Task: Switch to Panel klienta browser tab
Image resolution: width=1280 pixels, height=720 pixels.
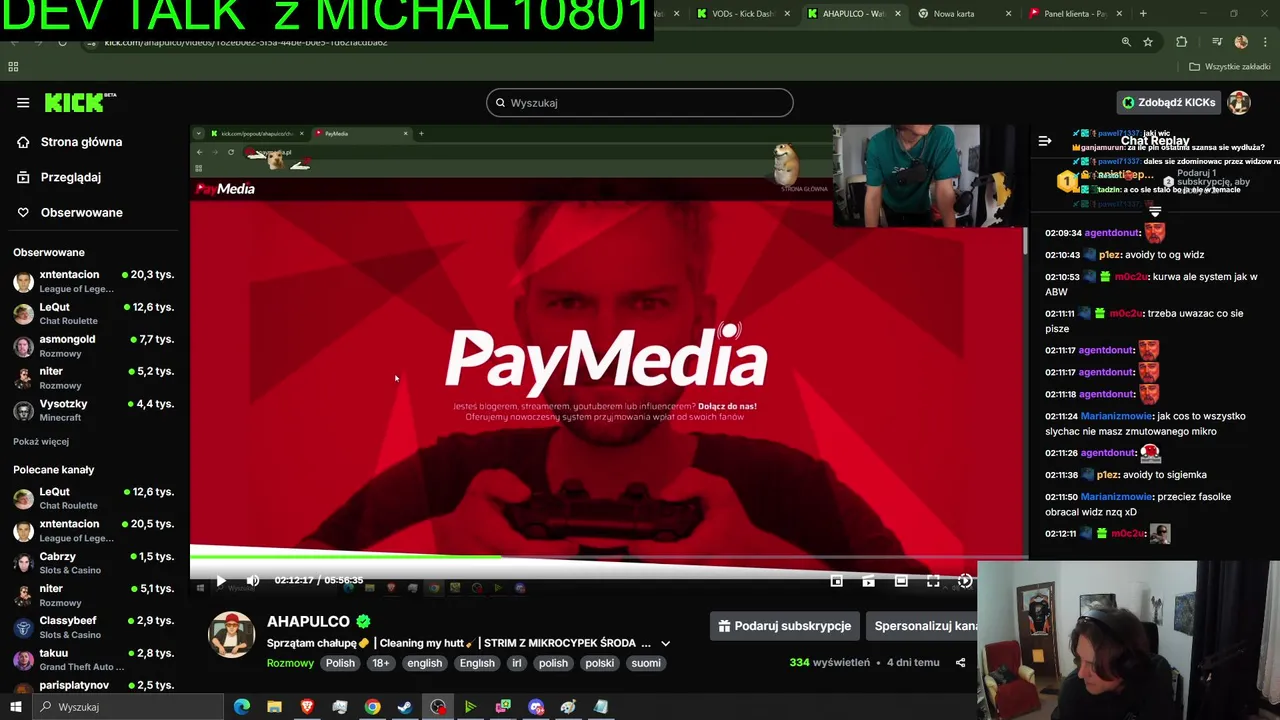Action: pyautogui.click(x=1074, y=14)
